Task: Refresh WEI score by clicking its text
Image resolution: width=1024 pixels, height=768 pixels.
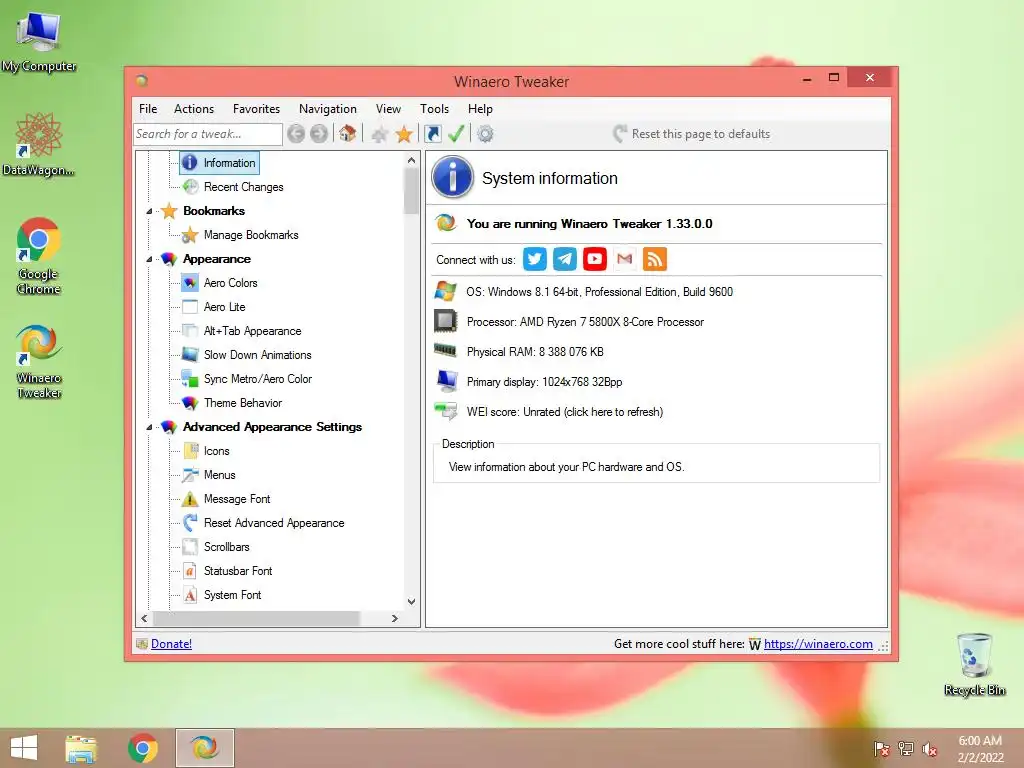Action: click(x=564, y=412)
